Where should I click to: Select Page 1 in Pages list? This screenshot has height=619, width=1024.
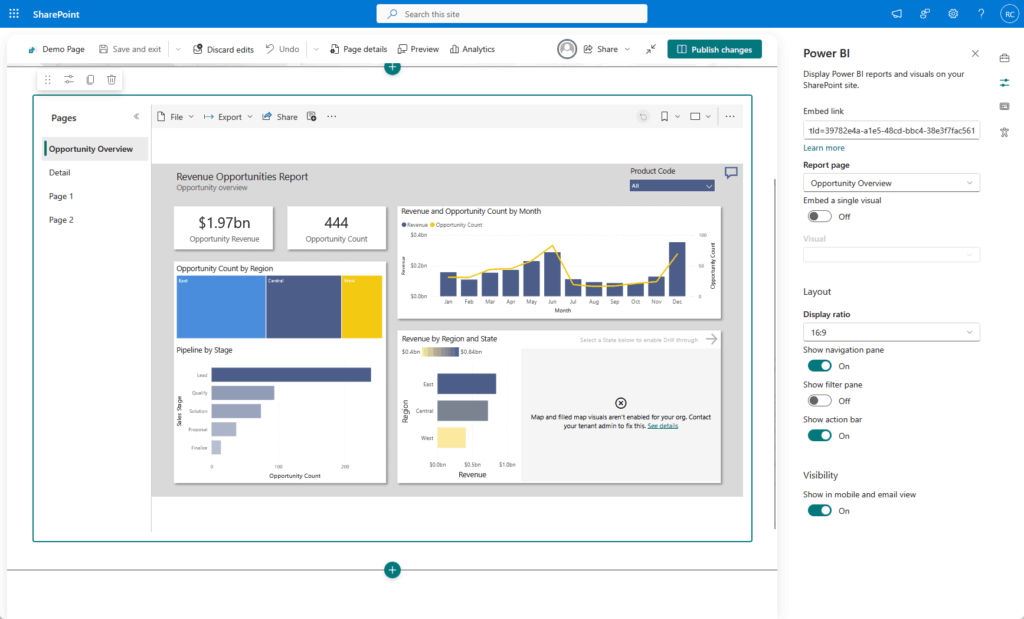61,196
